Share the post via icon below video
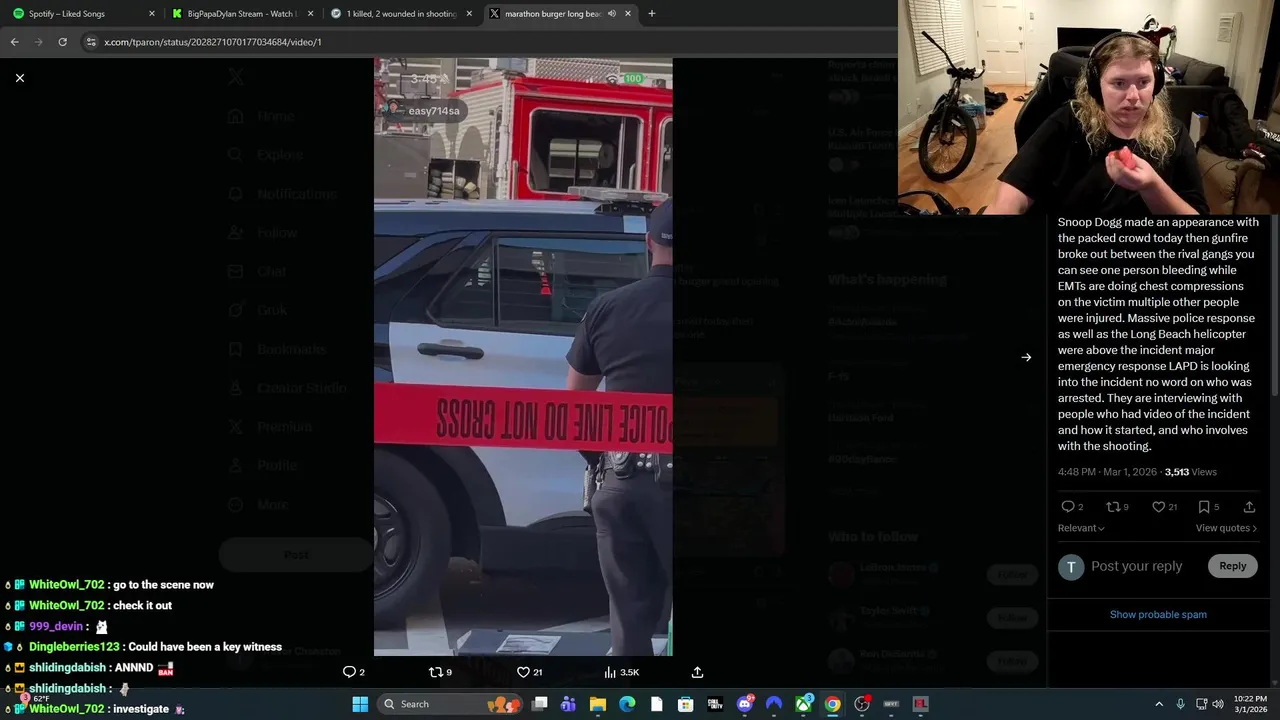1280x720 pixels. 697,672
